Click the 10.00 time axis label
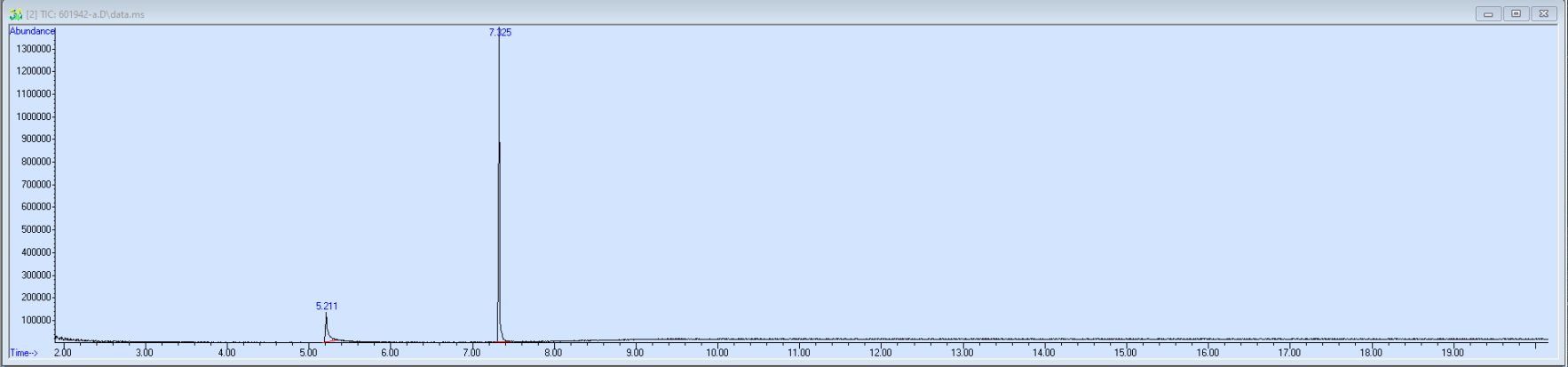 717,353
